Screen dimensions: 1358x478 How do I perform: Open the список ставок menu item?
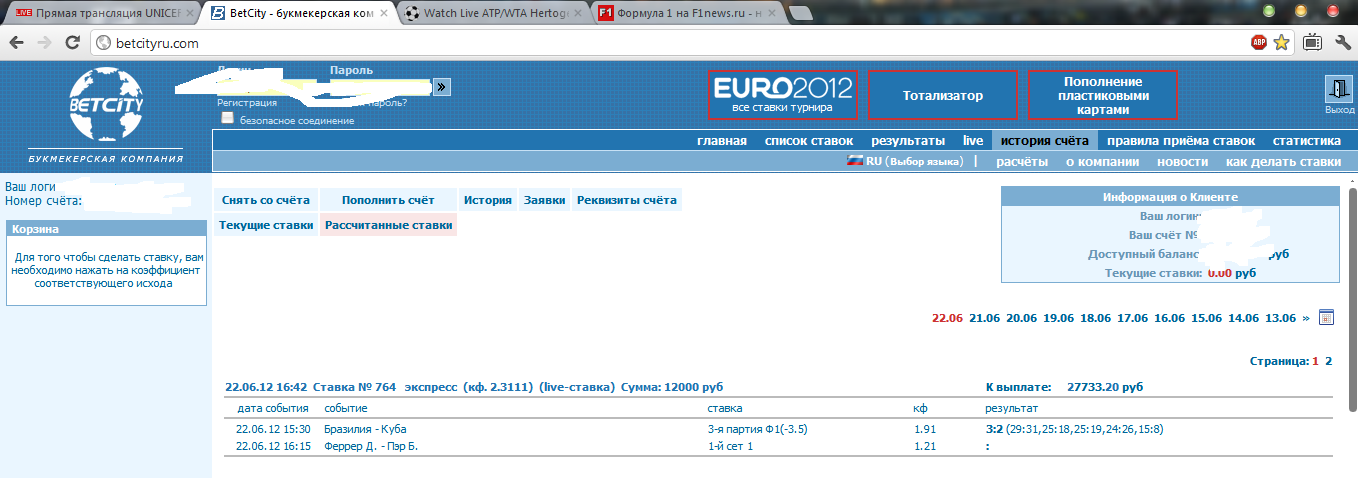[809, 141]
